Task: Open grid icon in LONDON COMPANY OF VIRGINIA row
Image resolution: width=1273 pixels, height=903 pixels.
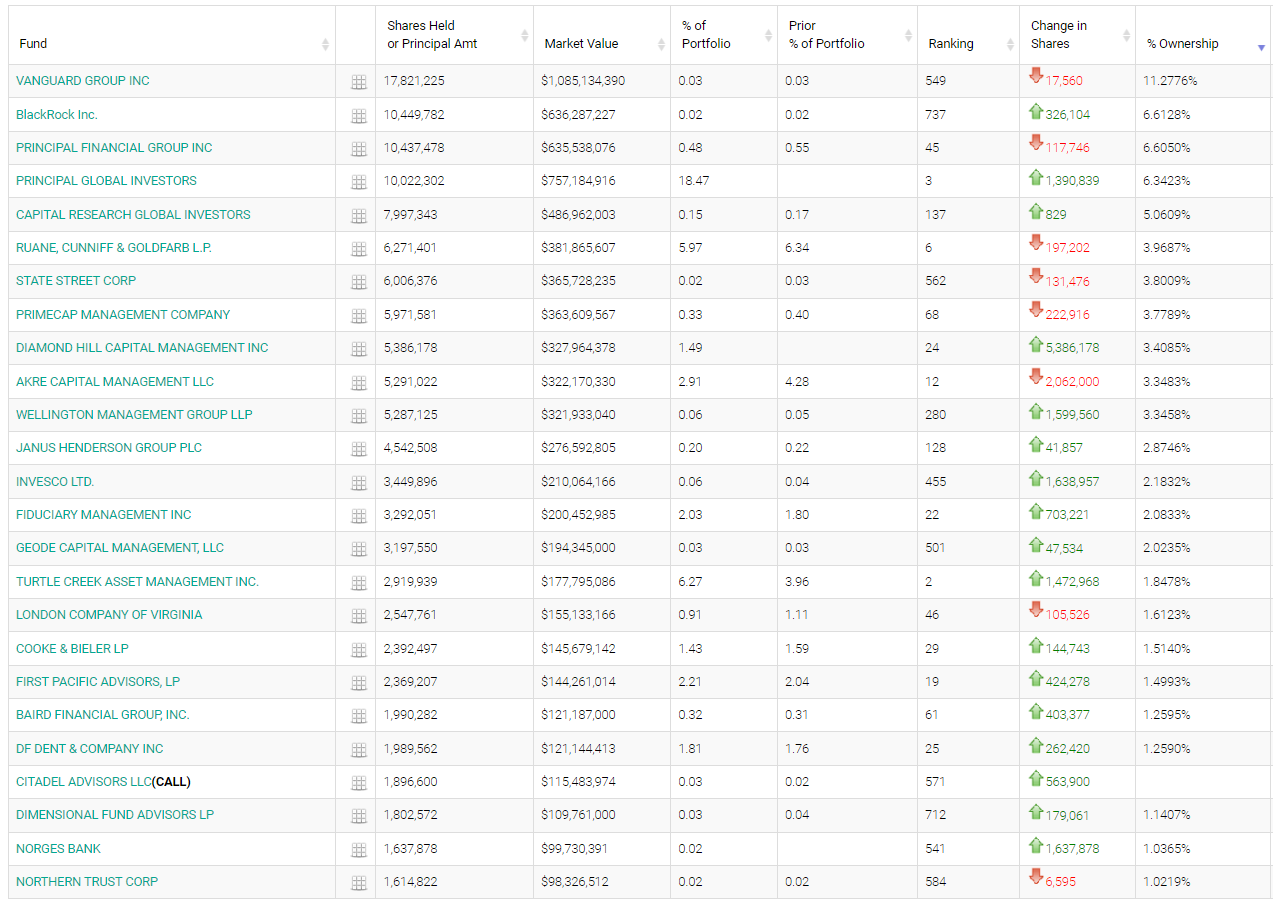Action: point(359,616)
